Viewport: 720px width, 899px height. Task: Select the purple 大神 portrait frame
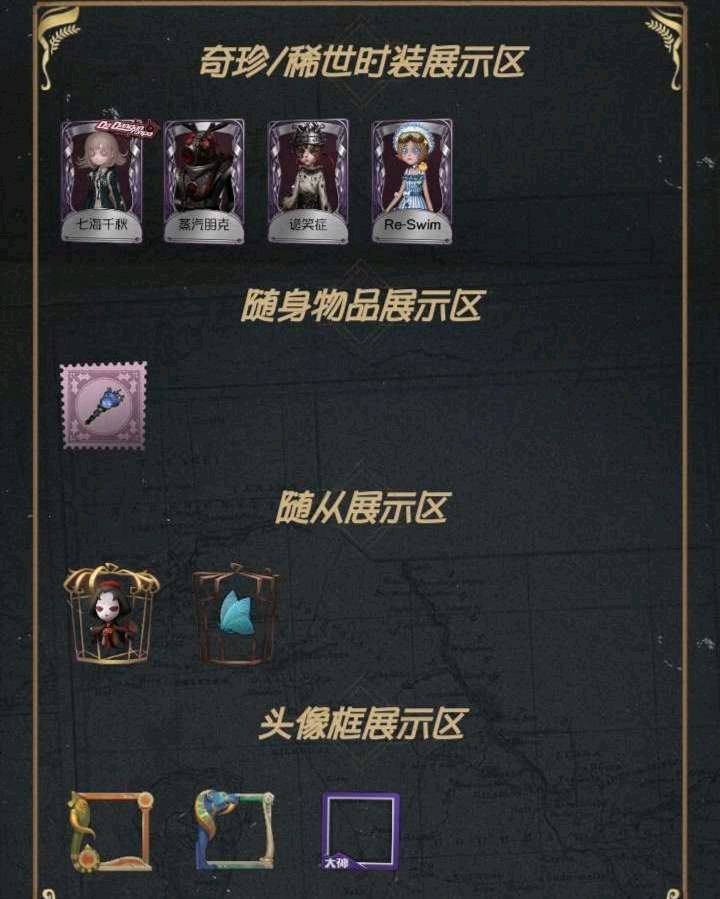[x=361, y=831]
